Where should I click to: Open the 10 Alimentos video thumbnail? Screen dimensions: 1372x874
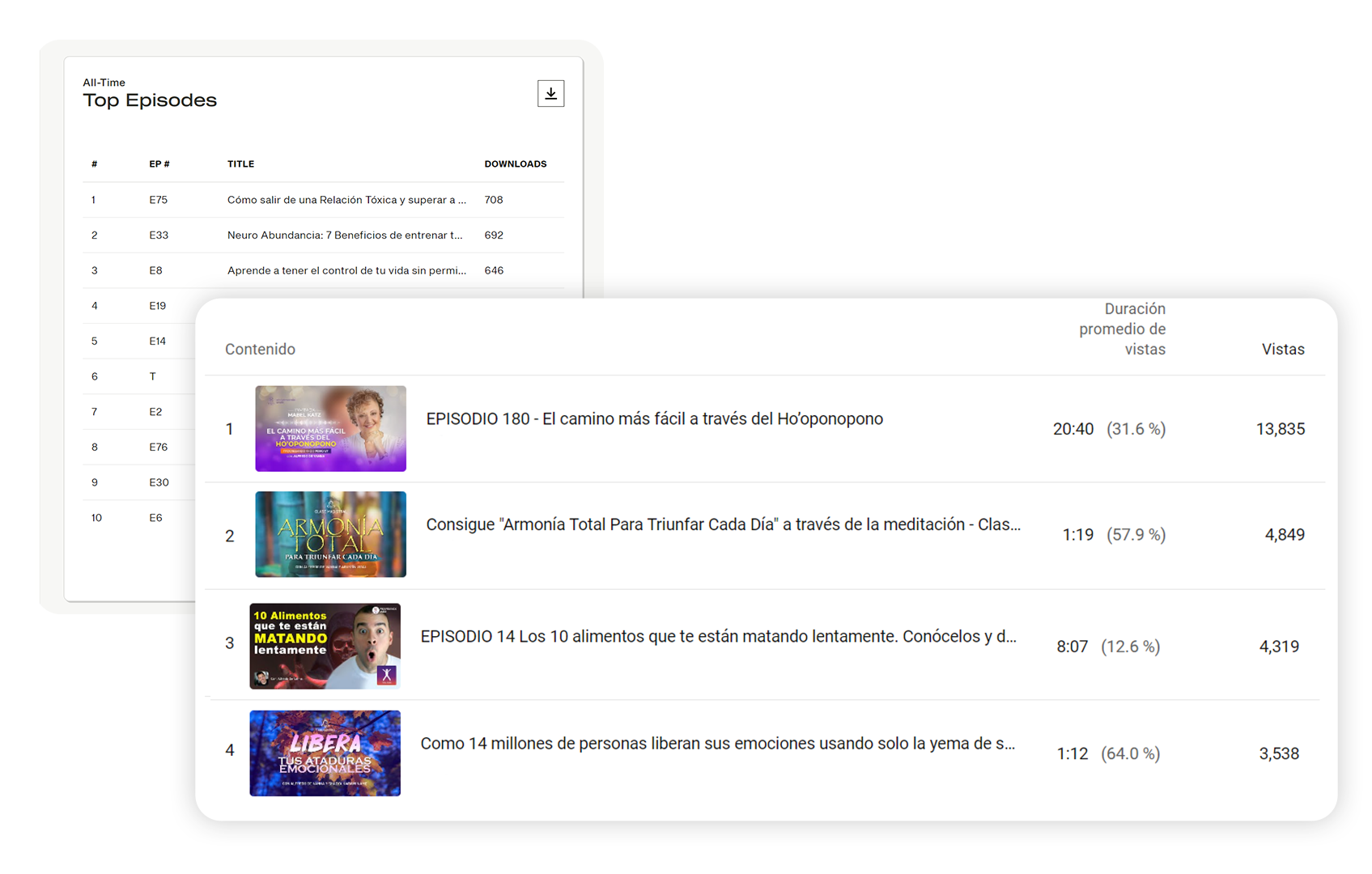tap(325, 646)
